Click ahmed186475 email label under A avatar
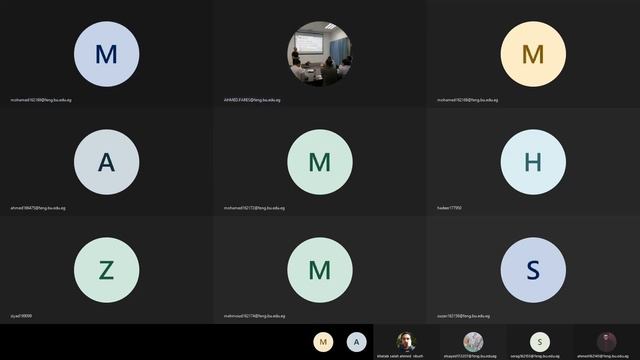This screenshot has height=360, width=640. coord(38,208)
